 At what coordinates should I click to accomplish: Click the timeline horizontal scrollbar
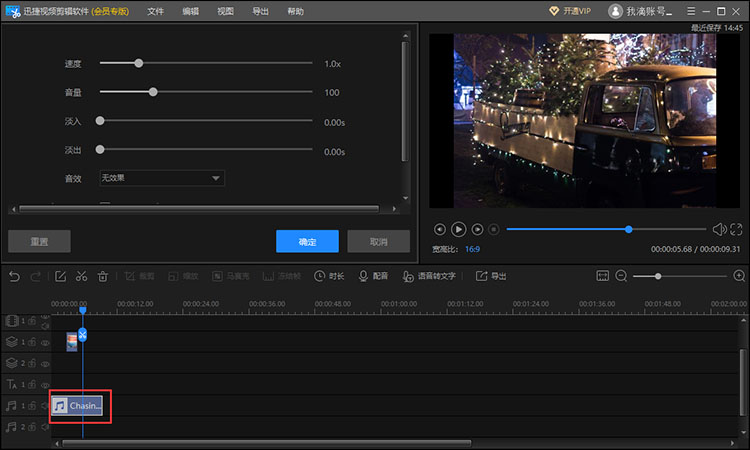[267, 443]
